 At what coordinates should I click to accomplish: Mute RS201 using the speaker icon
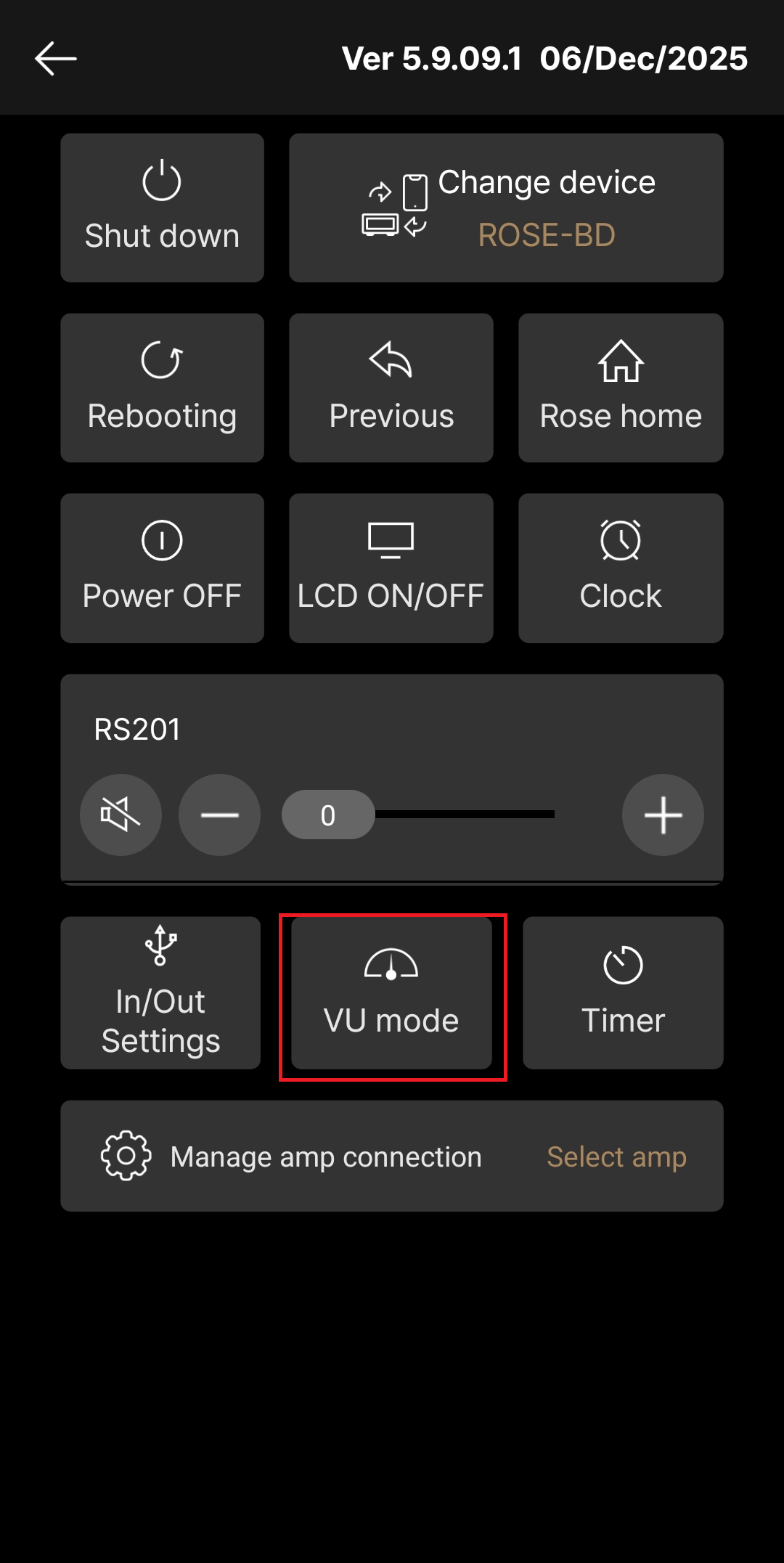[x=121, y=815]
